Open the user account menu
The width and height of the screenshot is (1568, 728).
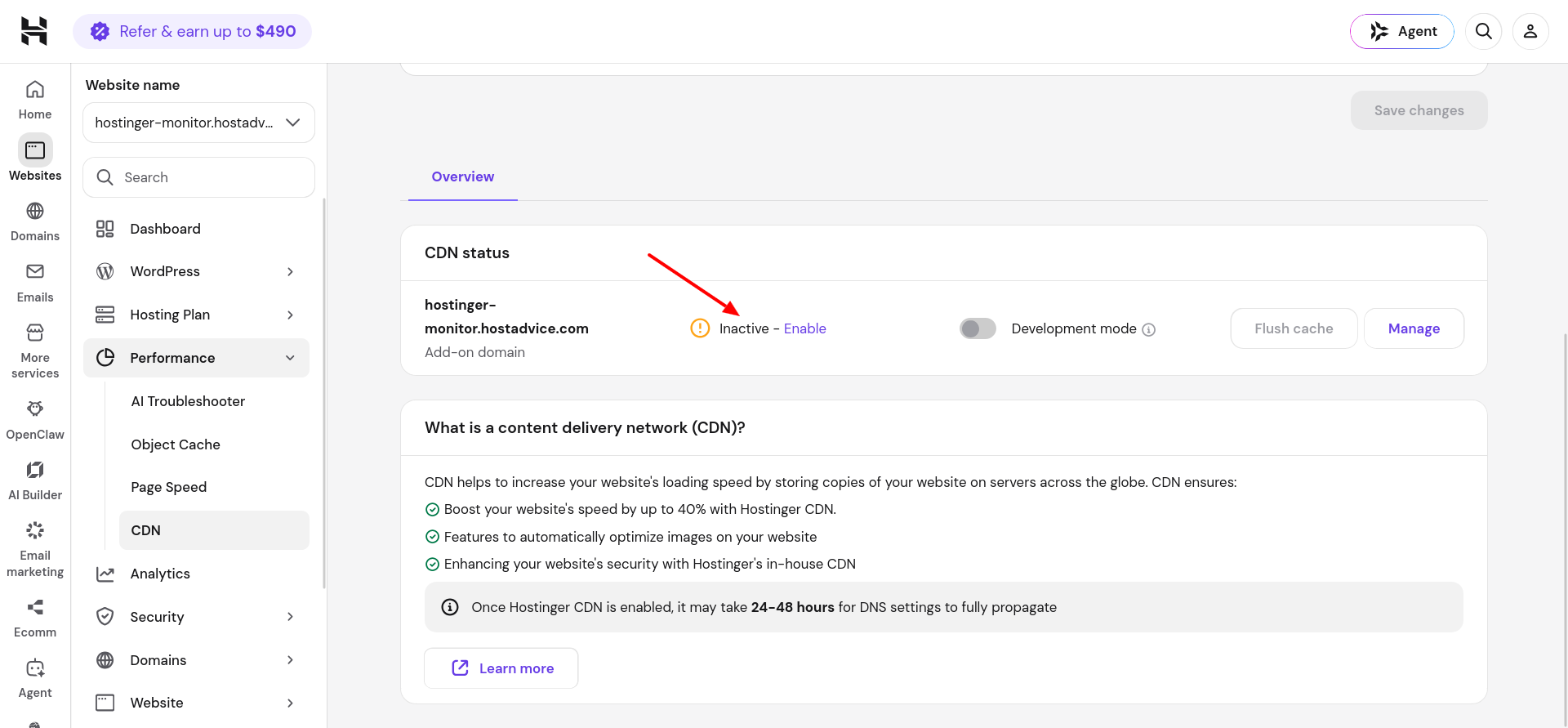point(1530,31)
